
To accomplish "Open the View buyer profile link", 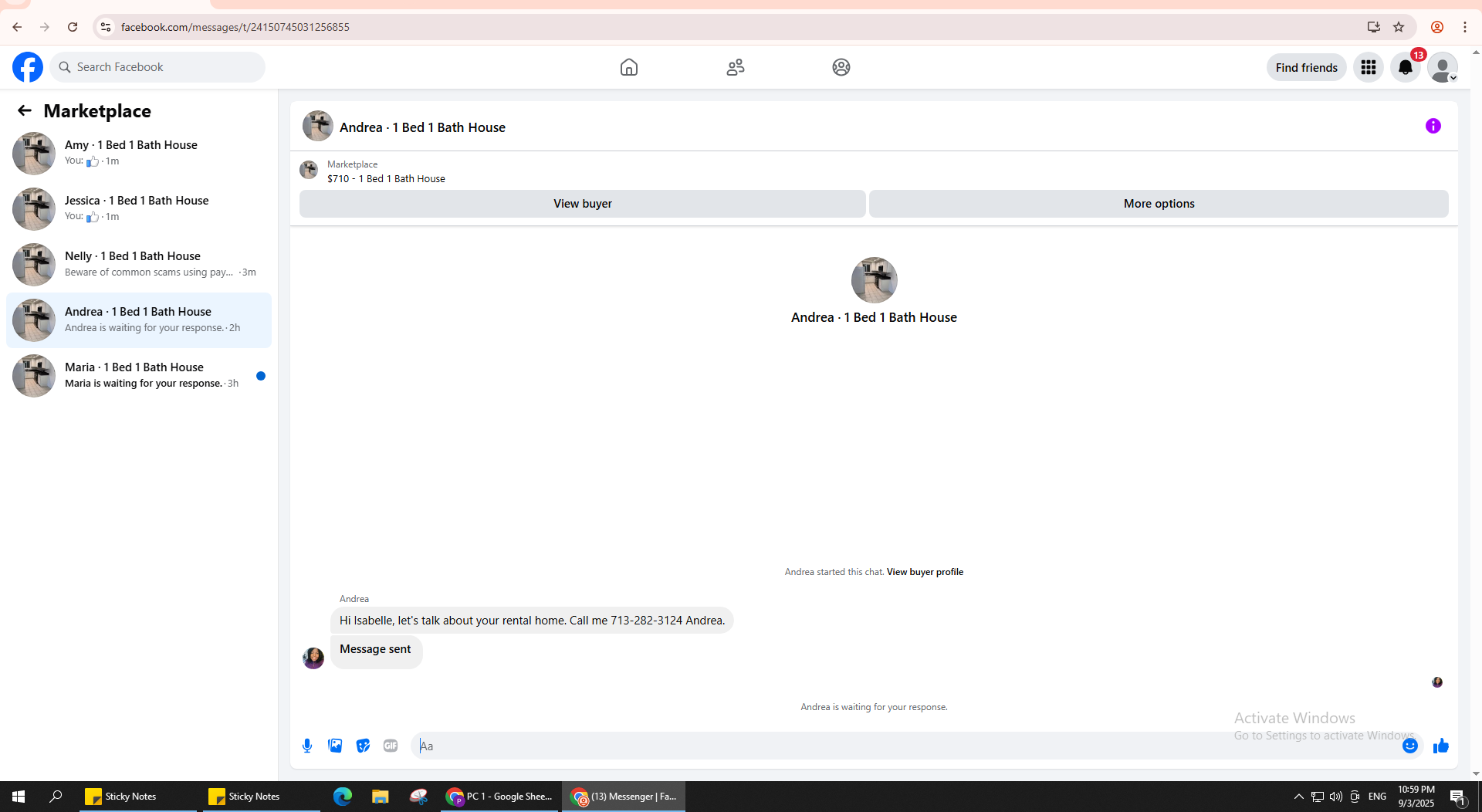I will click(x=925, y=572).
